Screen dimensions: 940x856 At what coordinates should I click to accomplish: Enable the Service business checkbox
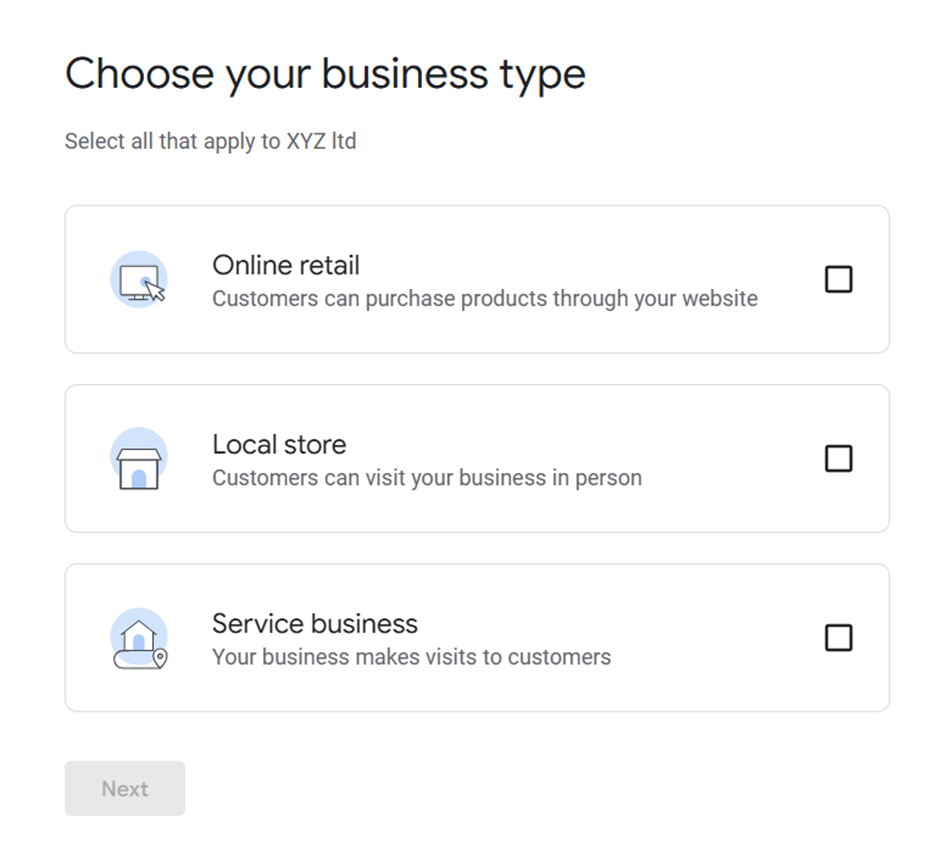tap(838, 638)
